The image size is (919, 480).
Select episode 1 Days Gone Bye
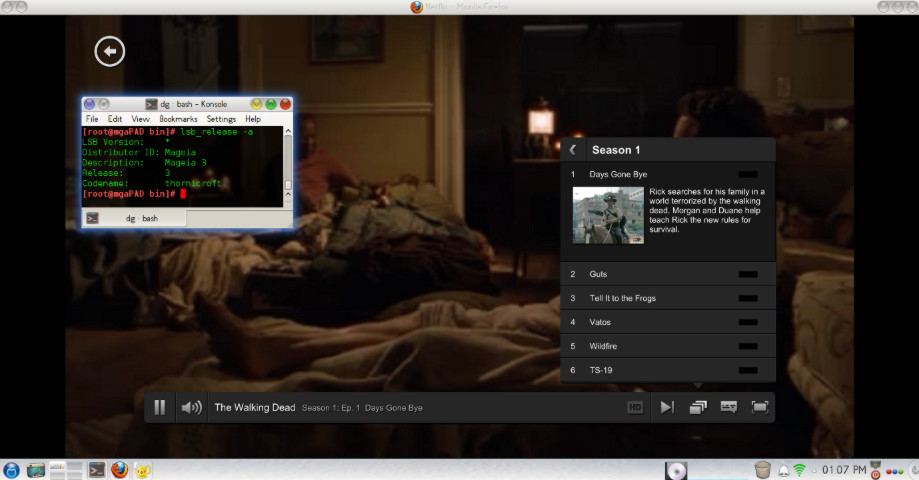668,174
